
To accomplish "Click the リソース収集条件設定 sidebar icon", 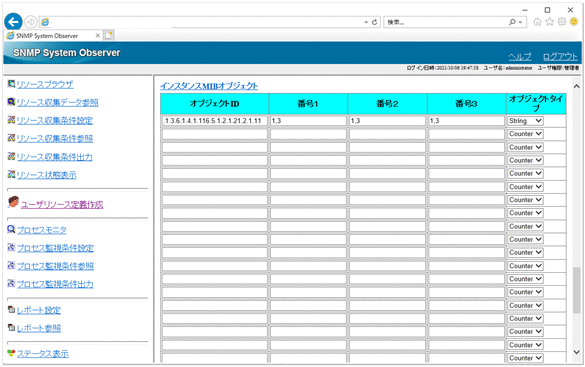I will pyautogui.click(x=11, y=120).
